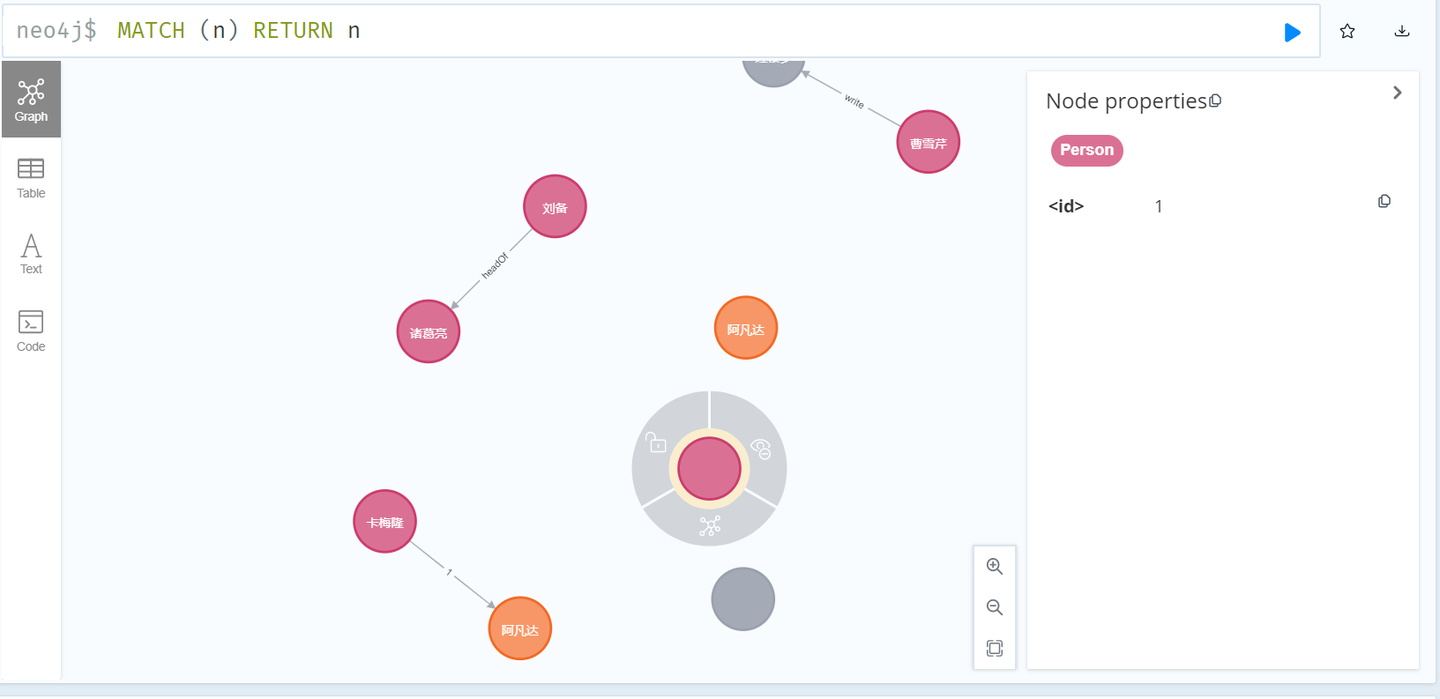Click the Person label badge

point(1086,150)
